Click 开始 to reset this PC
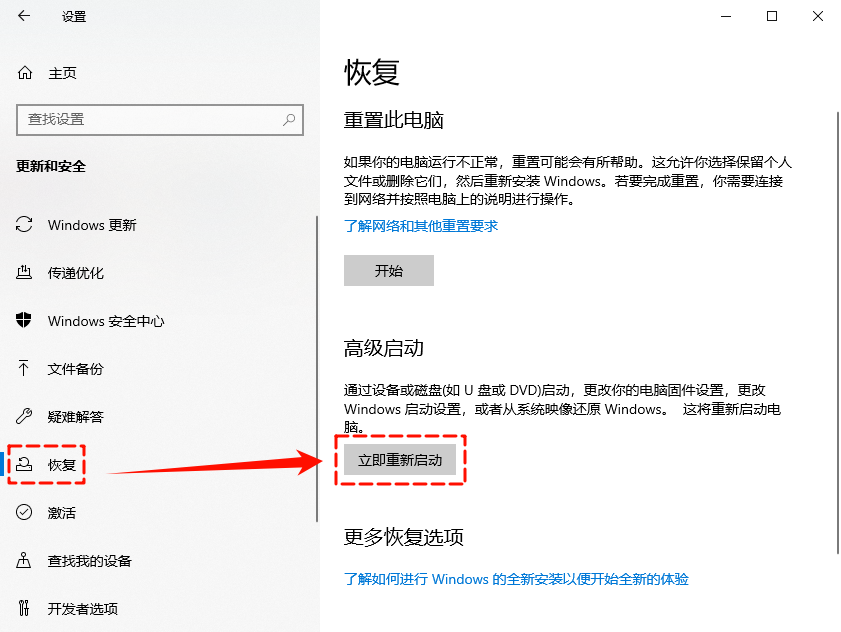The width and height of the screenshot is (841, 632). pyautogui.click(x=389, y=270)
